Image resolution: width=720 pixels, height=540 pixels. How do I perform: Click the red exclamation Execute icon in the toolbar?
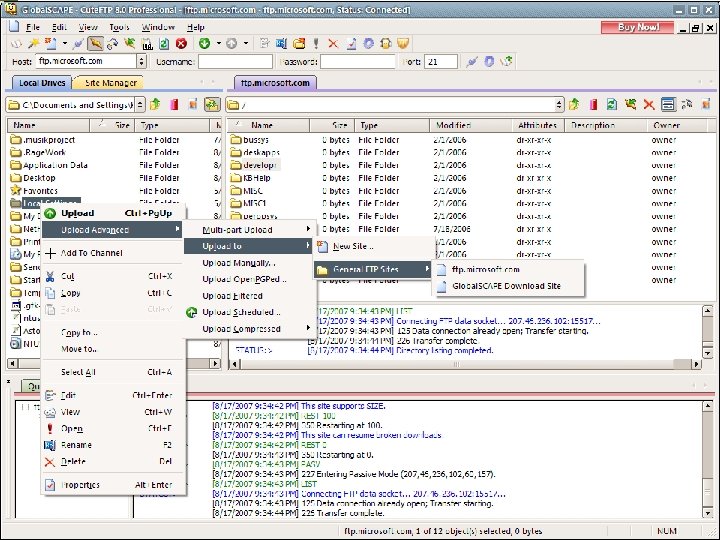click(x=316, y=44)
